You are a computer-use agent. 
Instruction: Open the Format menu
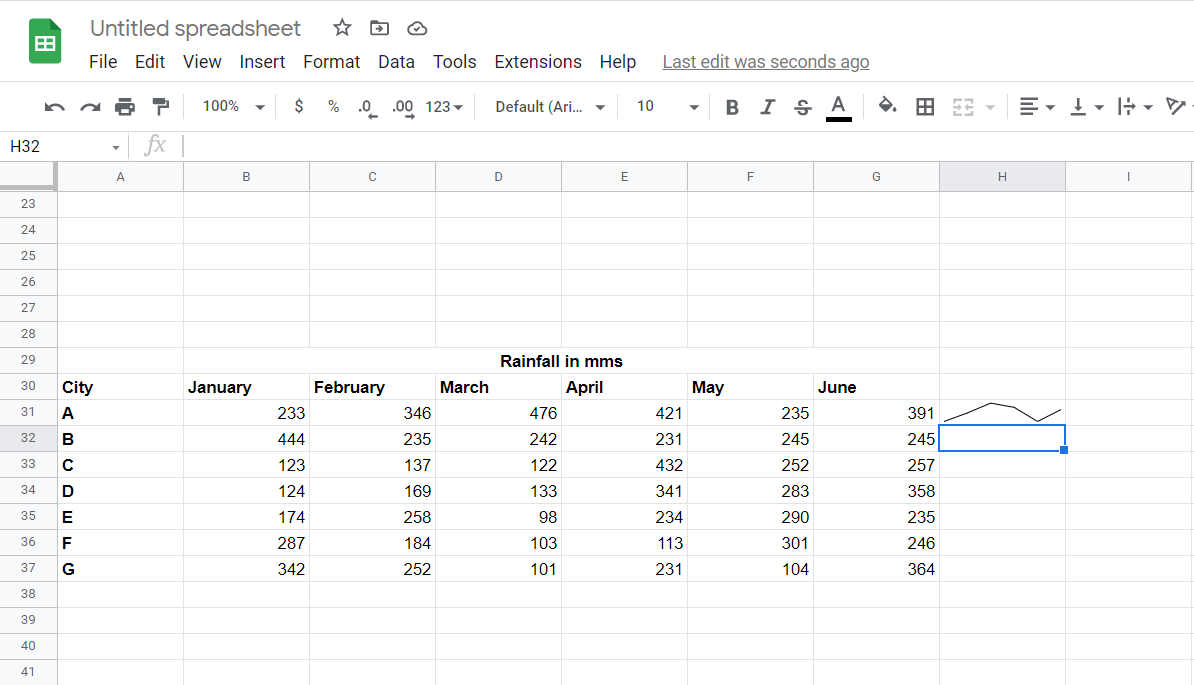tap(331, 62)
